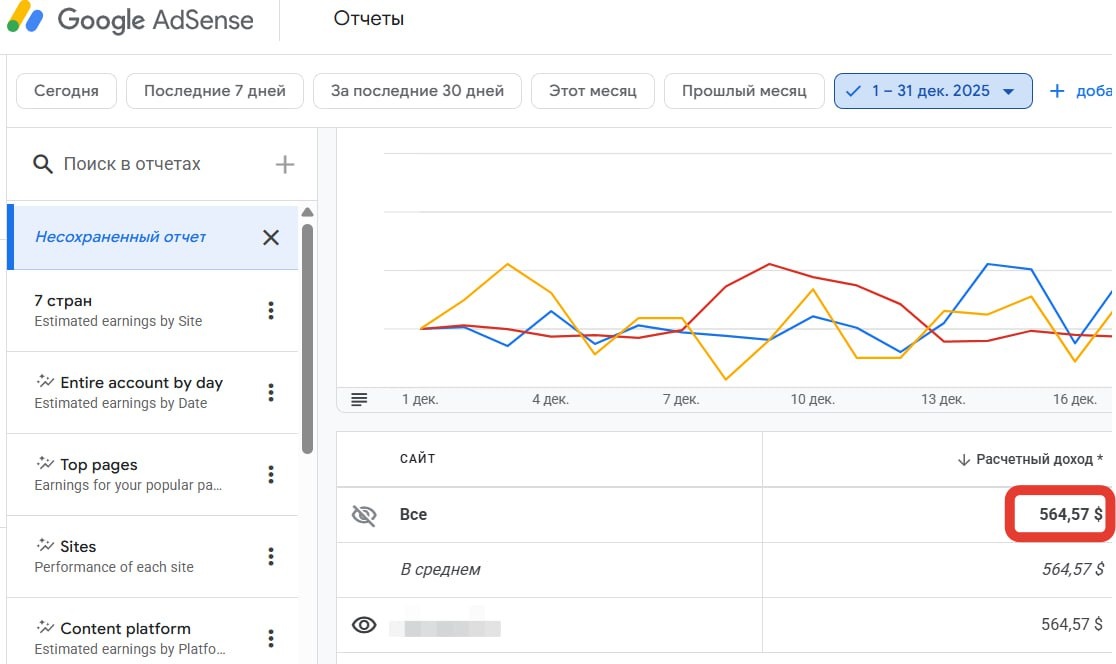Open the more options menu for Sites
The width and height of the screenshot is (1116, 664).
pyautogui.click(x=270, y=556)
